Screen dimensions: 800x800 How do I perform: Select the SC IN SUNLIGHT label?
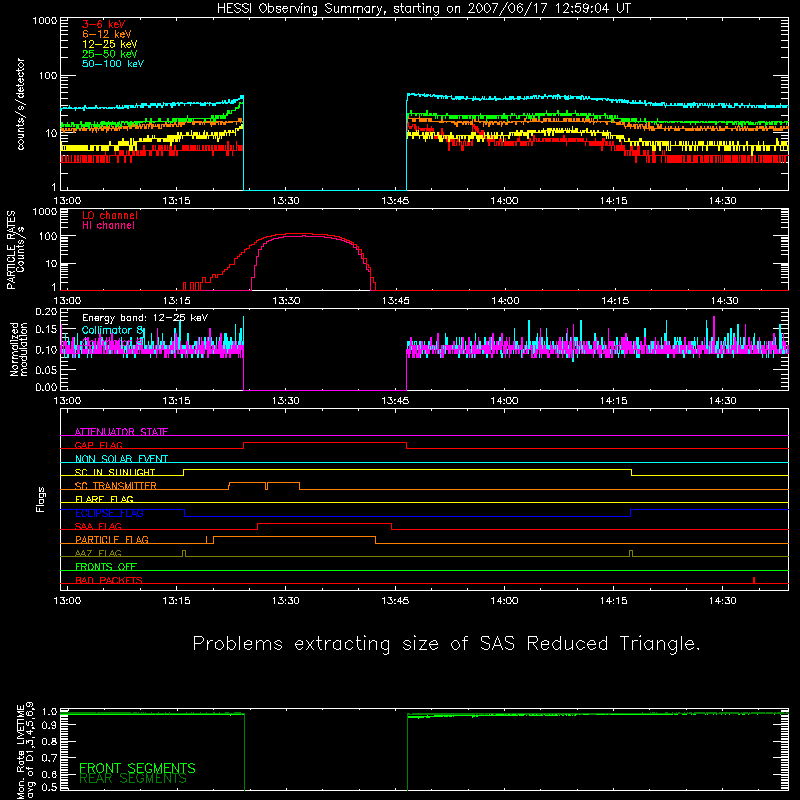coord(115,472)
